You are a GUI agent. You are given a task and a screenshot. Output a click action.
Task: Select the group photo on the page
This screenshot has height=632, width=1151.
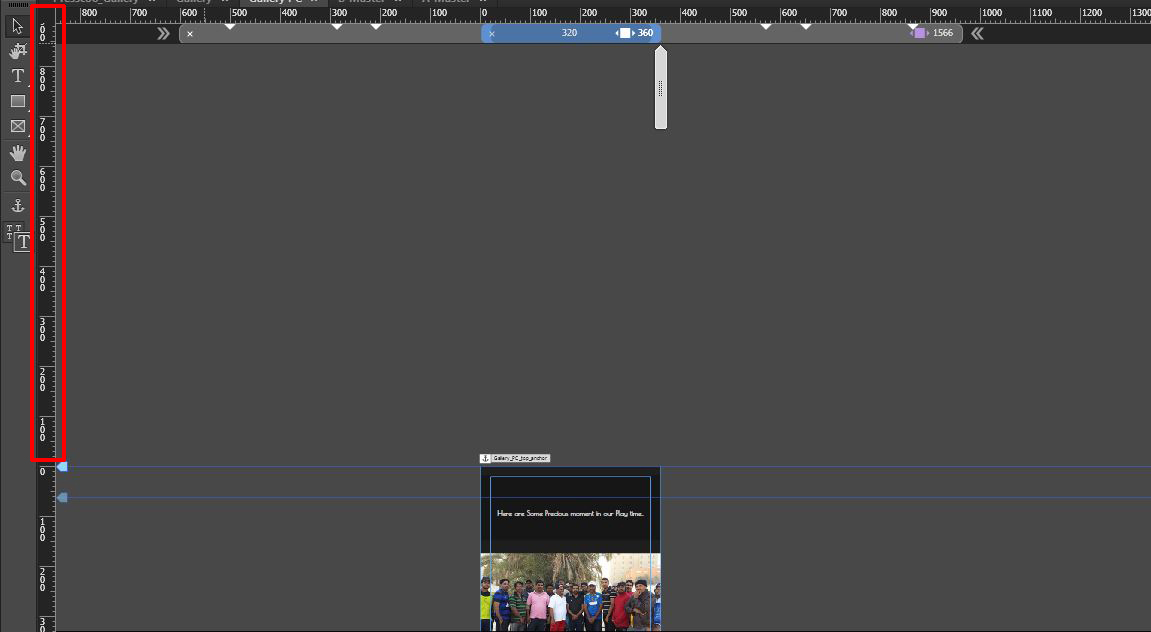pyautogui.click(x=570, y=592)
